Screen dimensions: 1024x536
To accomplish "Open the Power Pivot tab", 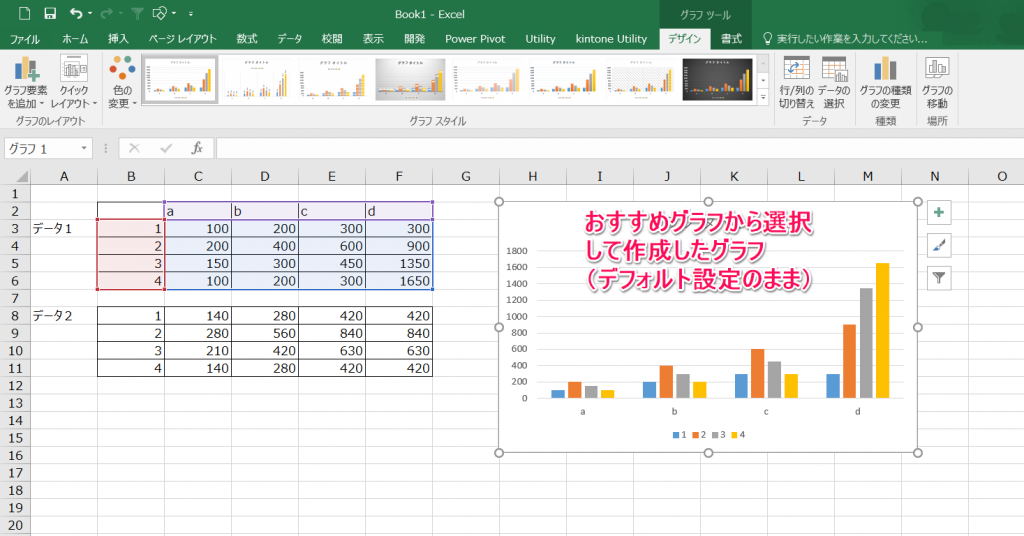I will 475,39.
